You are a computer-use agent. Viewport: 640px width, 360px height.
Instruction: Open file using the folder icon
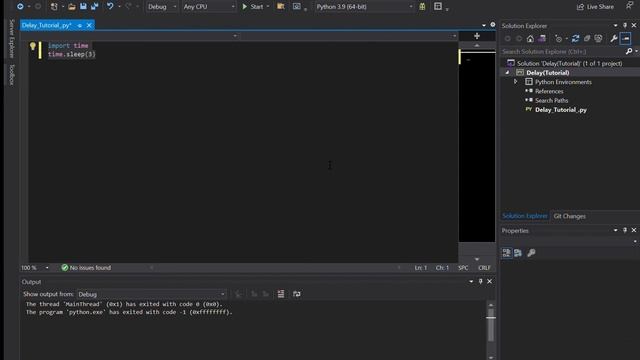coord(72,7)
